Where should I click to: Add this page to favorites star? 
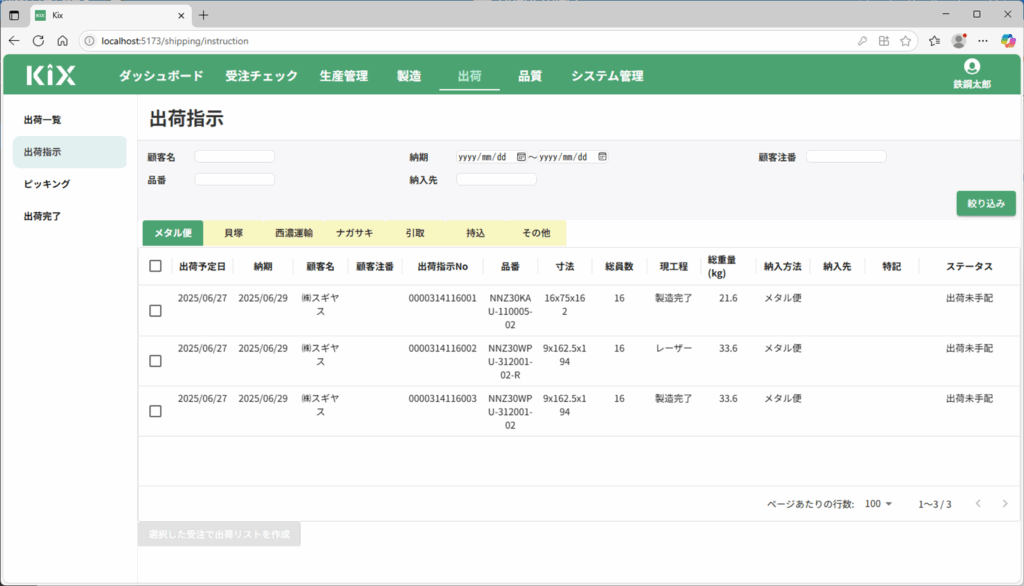click(x=905, y=41)
